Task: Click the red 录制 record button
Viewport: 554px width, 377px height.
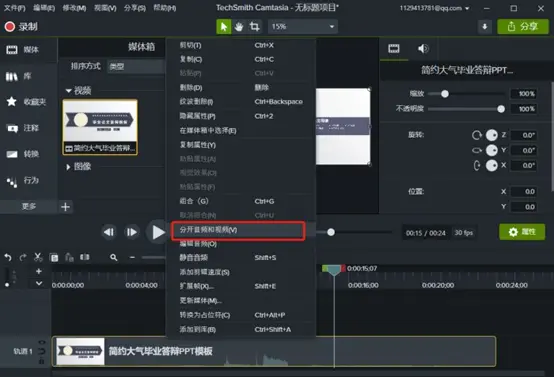Action: point(21,27)
